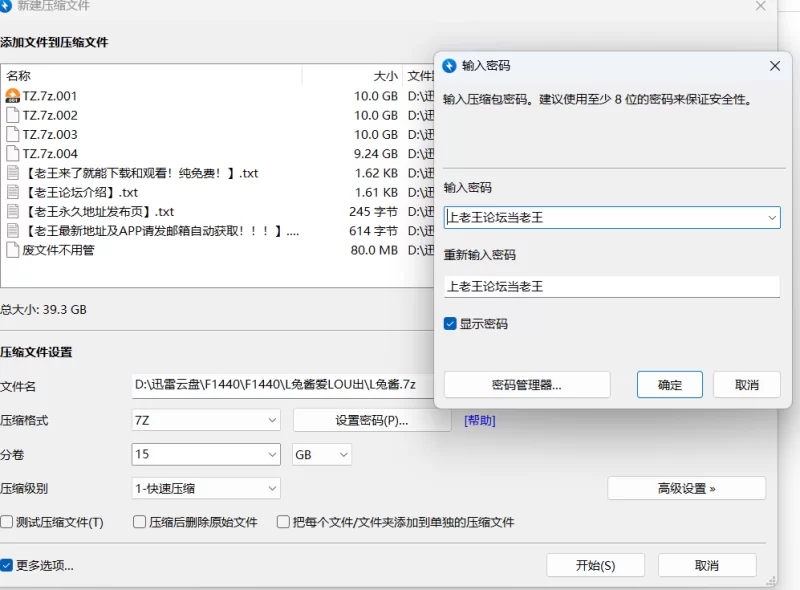Expand the 压缩级别 dropdown
This screenshot has width=800, height=590.
tap(206, 488)
